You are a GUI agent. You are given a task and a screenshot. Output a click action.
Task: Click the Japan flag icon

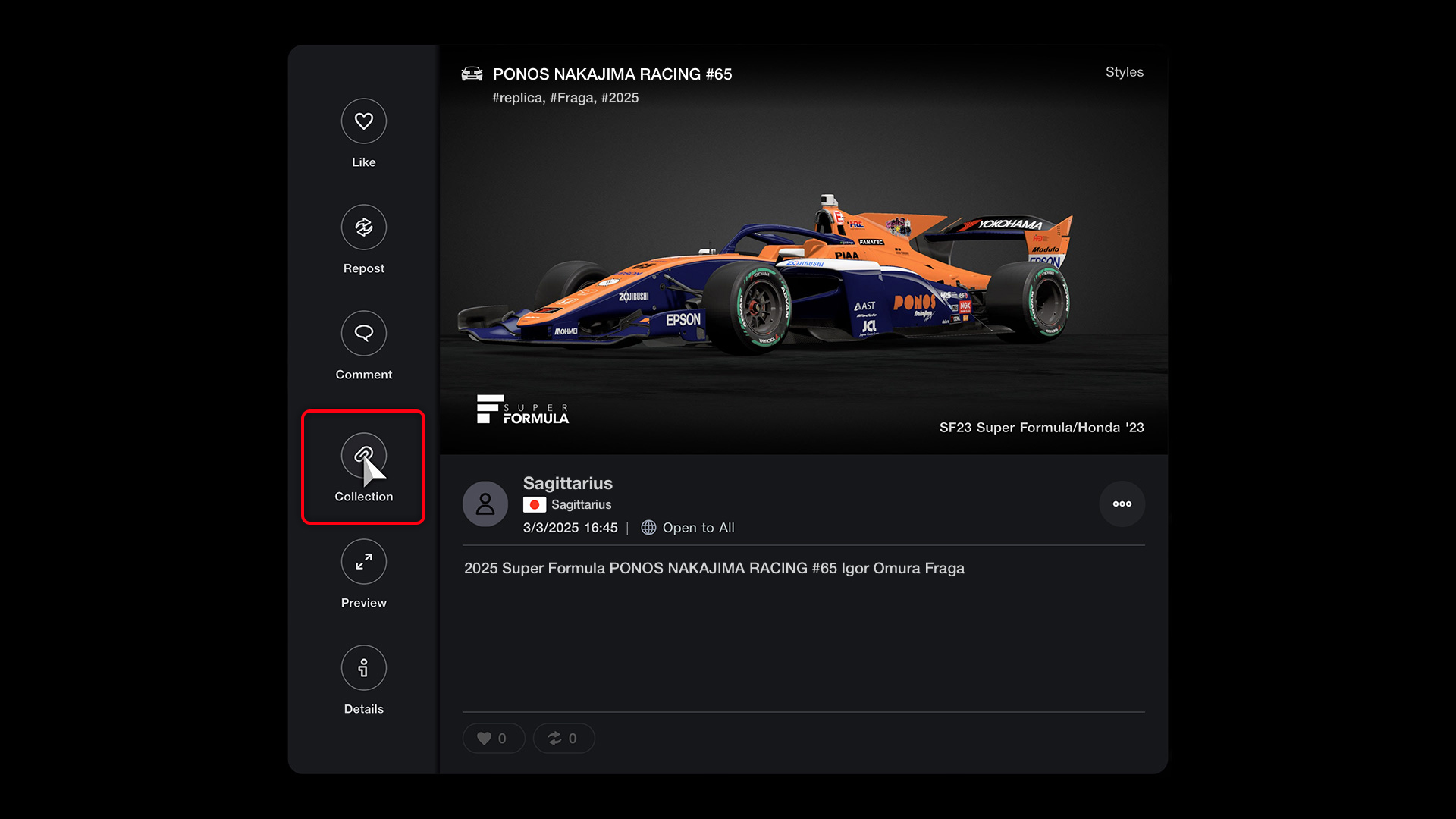[535, 505]
